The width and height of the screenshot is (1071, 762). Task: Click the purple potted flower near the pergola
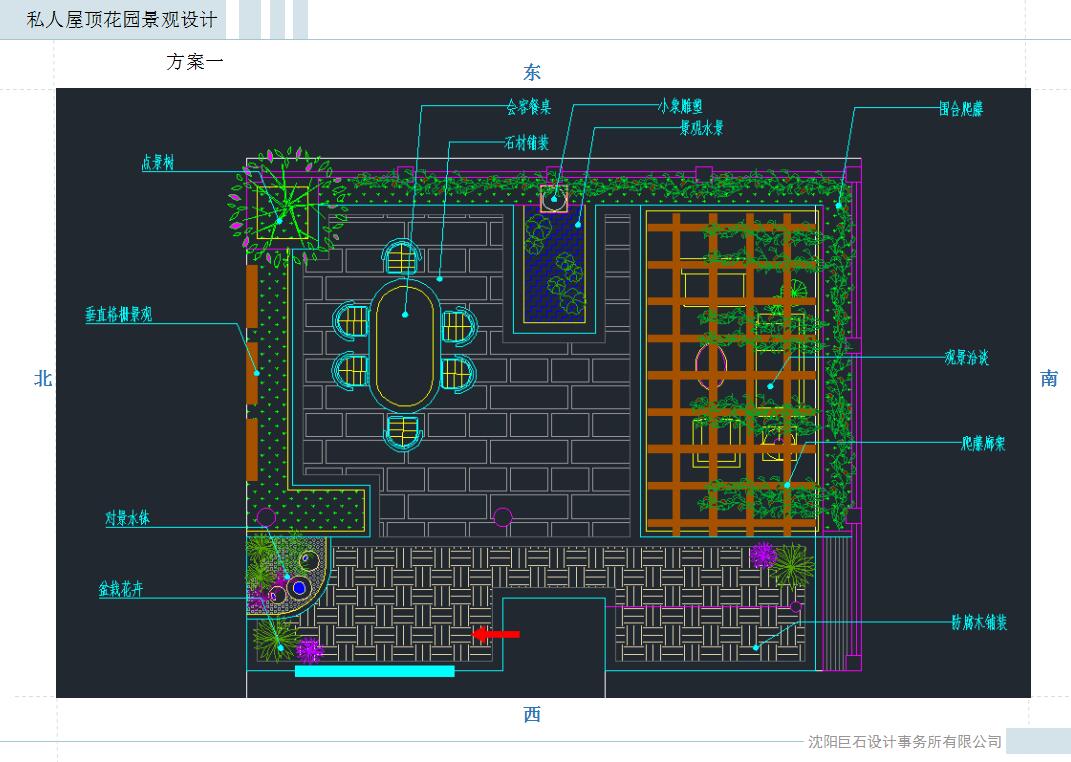764,554
